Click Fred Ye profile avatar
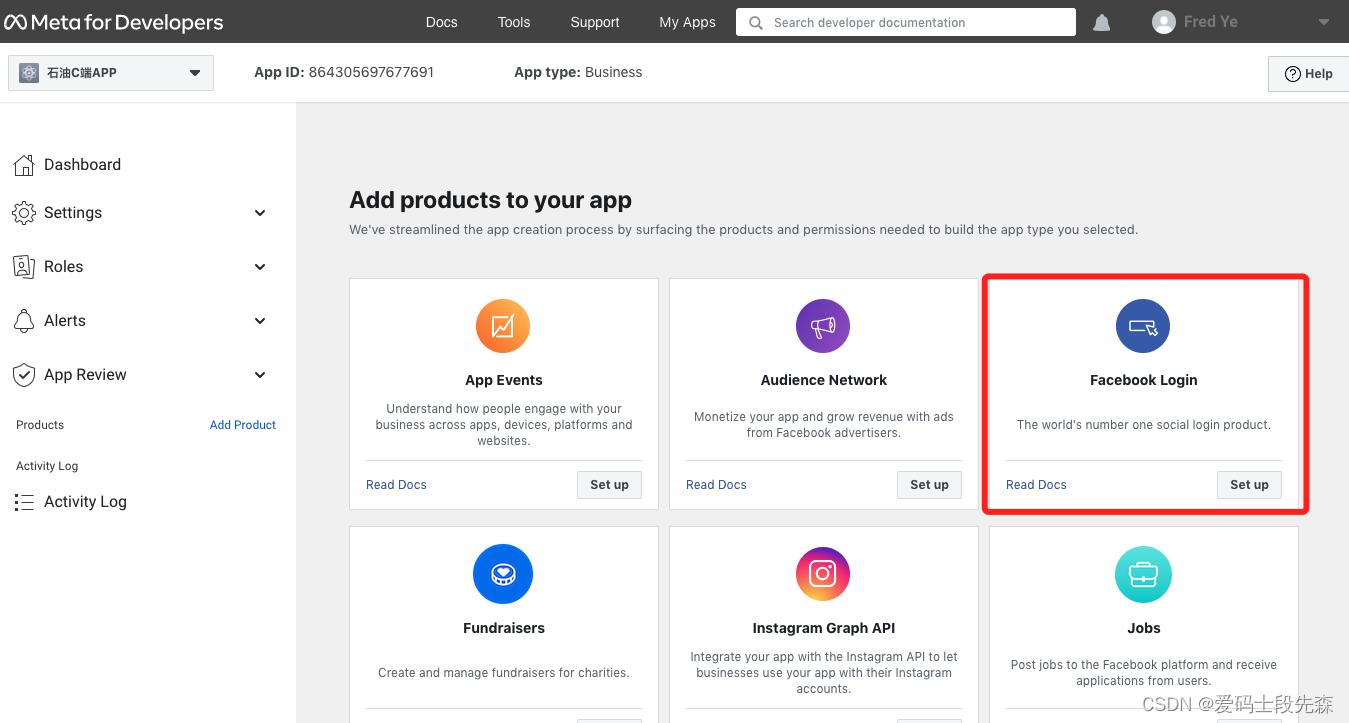Image resolution: width=1349 pixels, height=723 pixels. click(x=1164, y=22)
